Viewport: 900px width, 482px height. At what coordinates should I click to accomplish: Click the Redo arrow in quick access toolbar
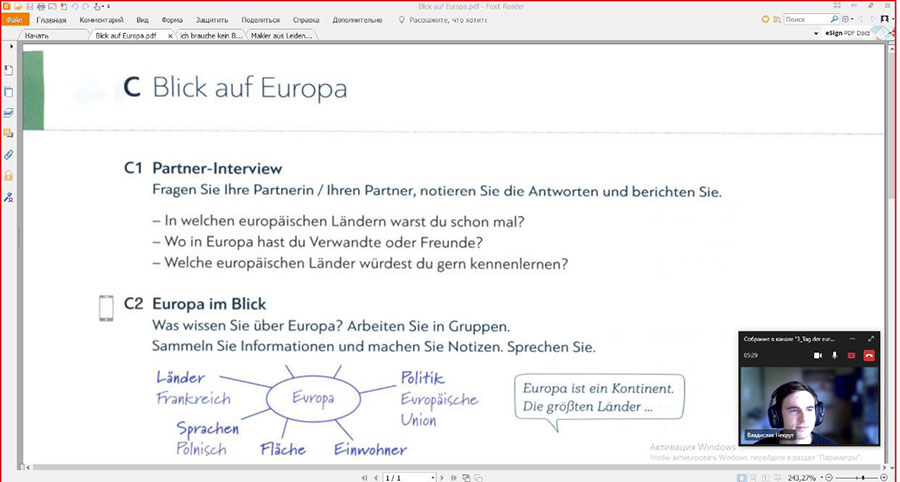tap(86, 6)
